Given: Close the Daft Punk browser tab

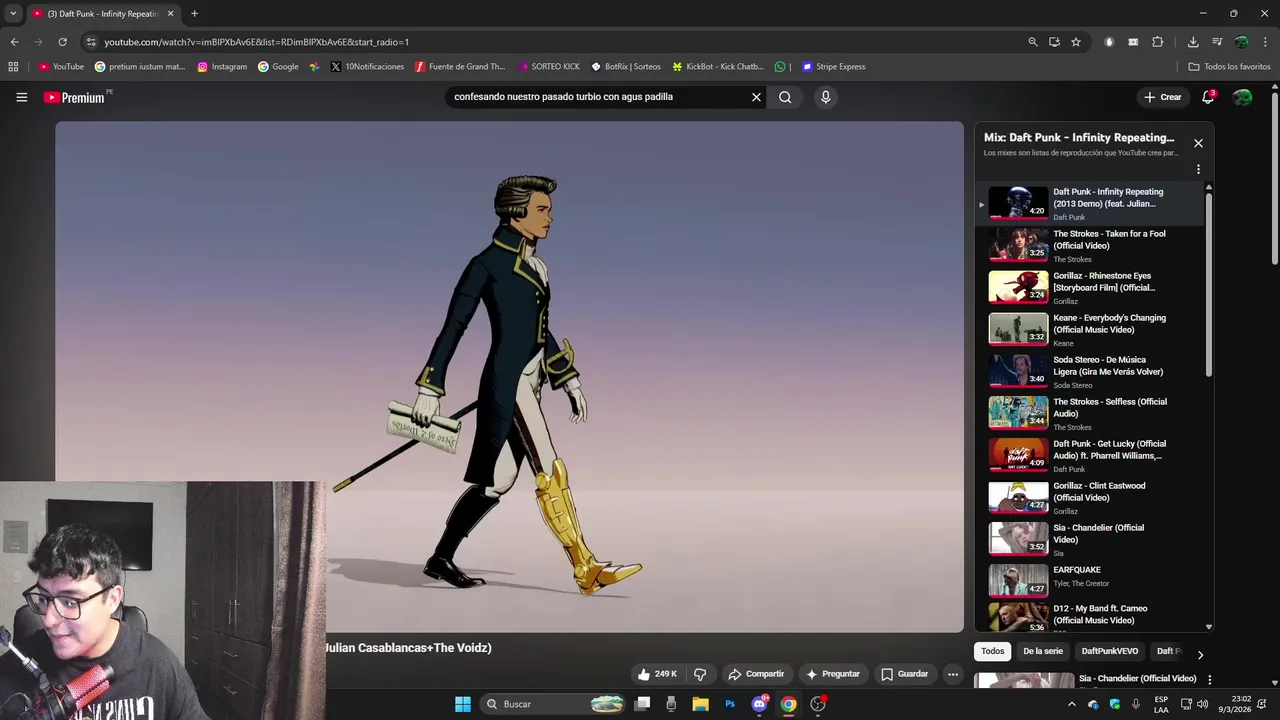Looking at the screenshot, I should click(x=170, y=14).
